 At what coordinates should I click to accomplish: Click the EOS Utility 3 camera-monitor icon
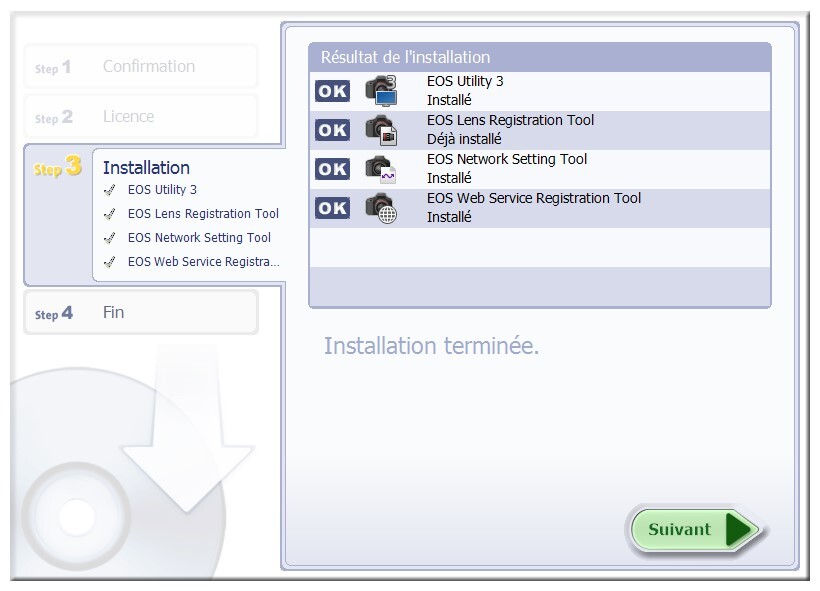pyautogui.click(x=381, y=90)
